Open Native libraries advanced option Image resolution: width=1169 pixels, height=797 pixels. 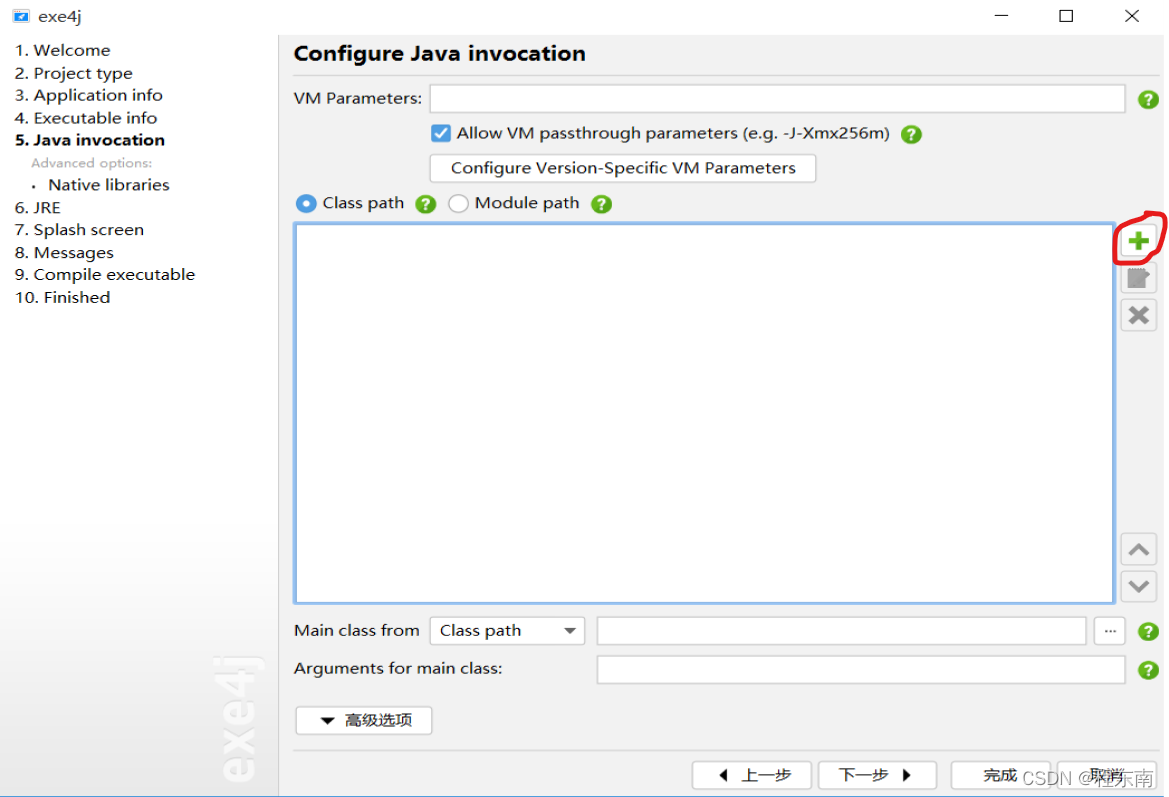pos(109,185)
